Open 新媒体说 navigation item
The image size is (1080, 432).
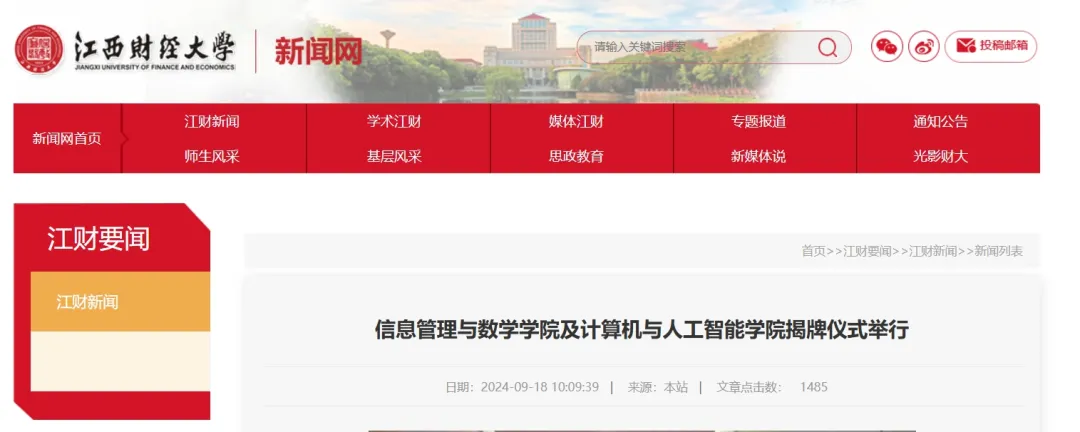click(x=758, y=156)
